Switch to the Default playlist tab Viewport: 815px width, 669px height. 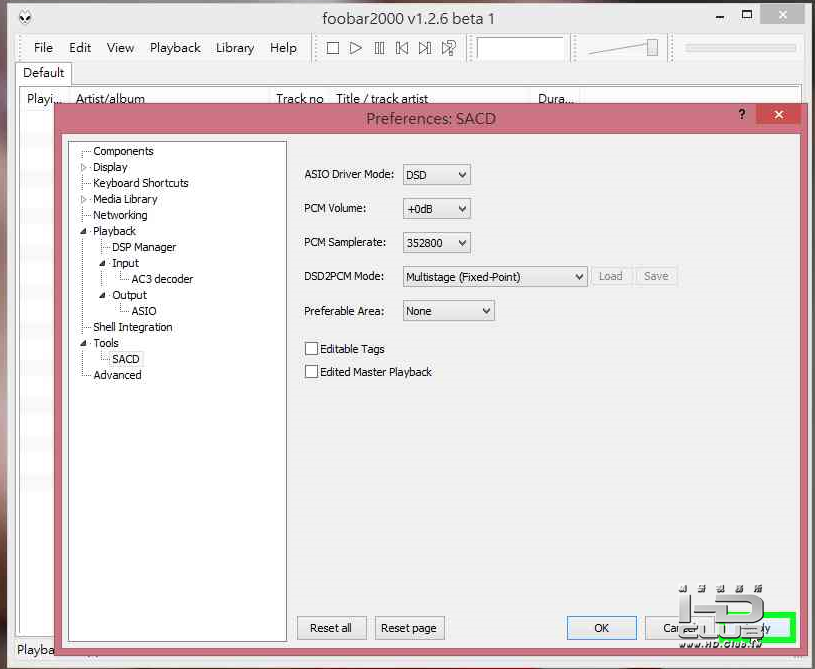pos(44,72)
